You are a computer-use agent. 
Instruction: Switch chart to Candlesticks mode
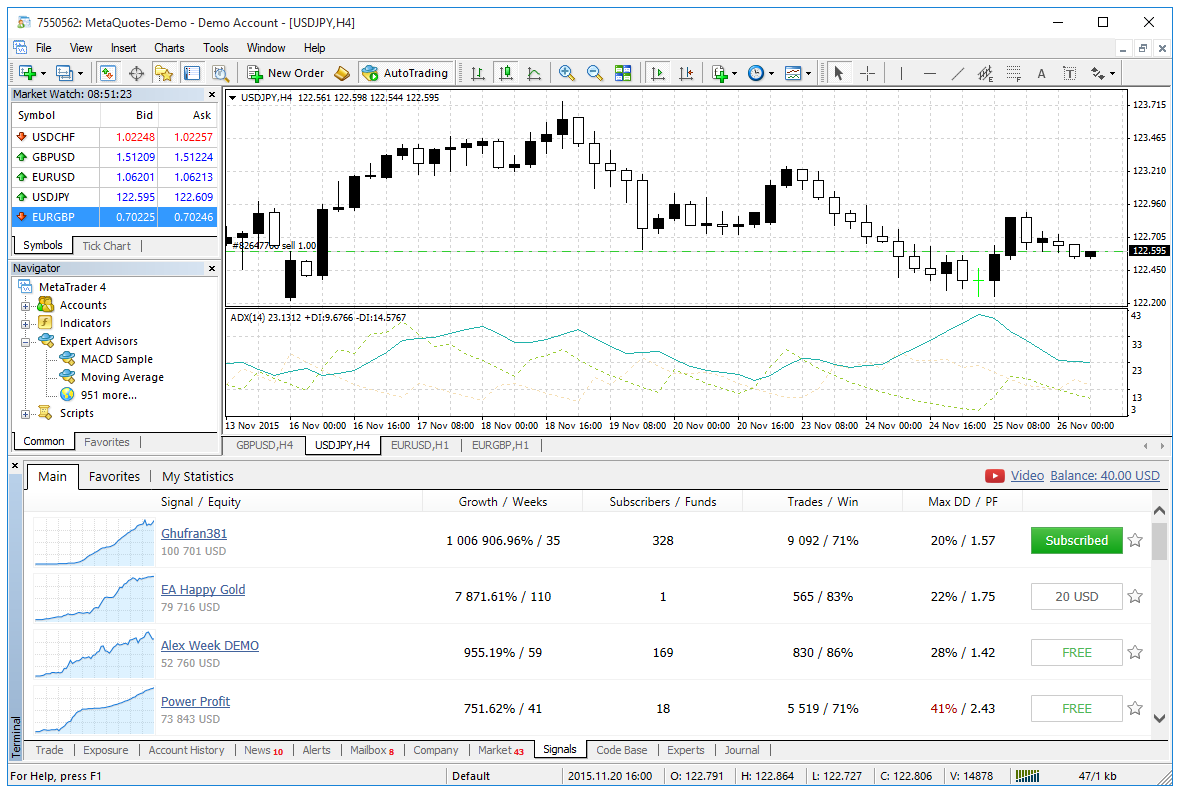(506, 73)
